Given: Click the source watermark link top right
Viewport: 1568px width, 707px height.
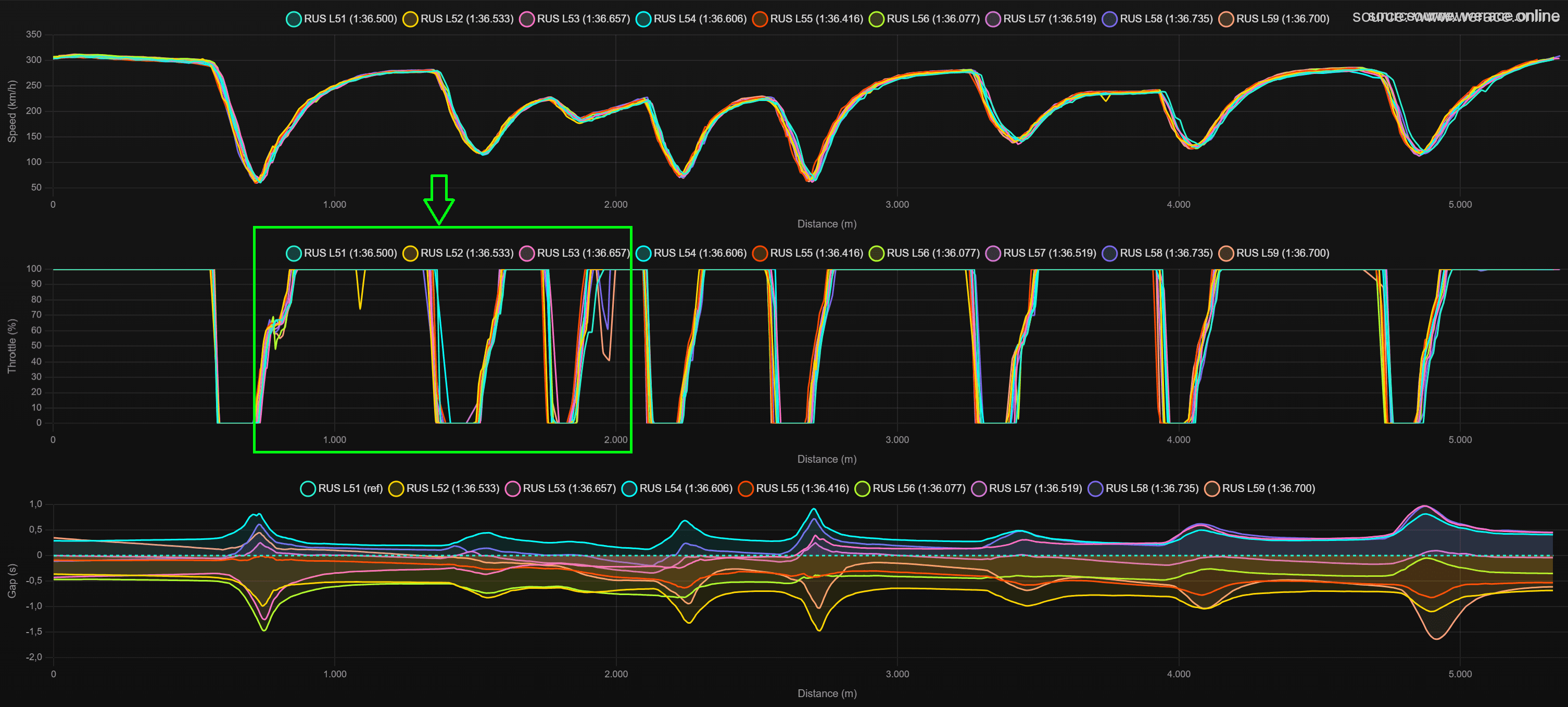Looking at the screenshot, I should 1455,17.
